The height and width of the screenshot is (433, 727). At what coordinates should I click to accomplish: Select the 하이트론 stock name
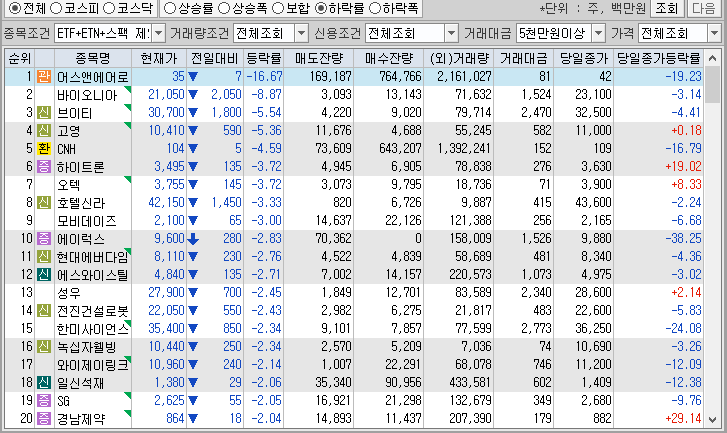click(x=81, y=167)
